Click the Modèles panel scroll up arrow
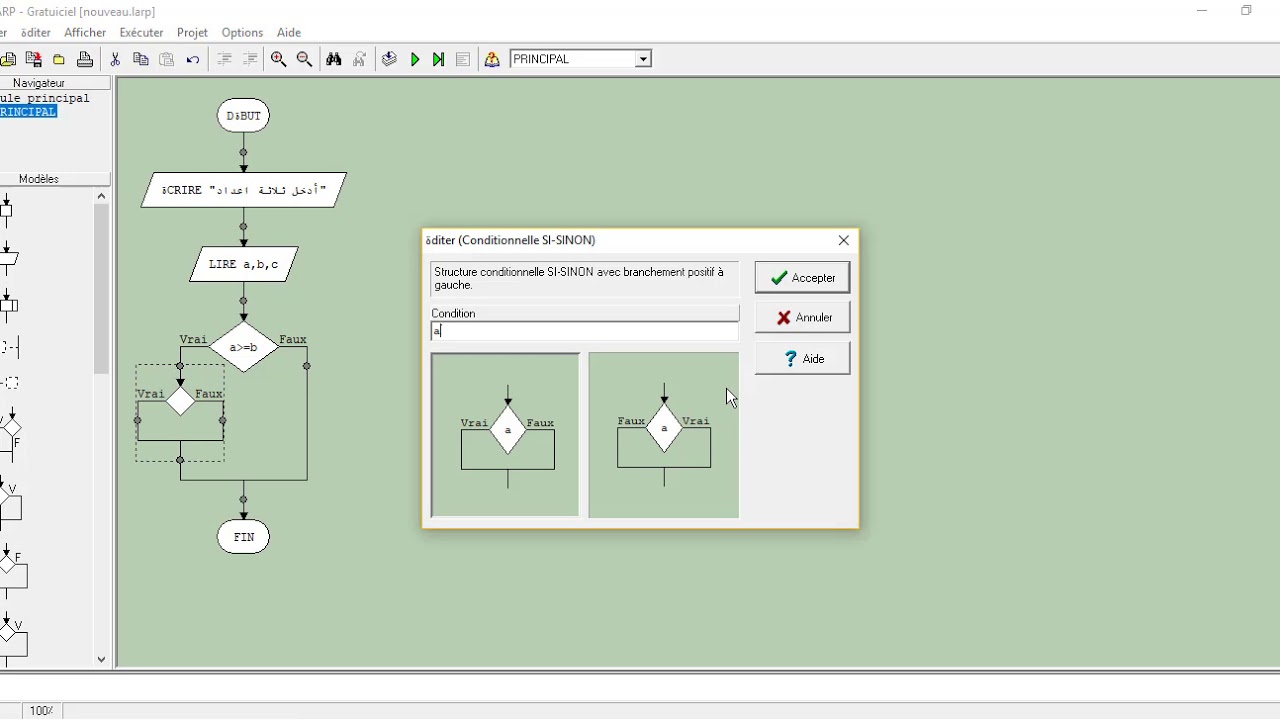 pyautogui.click(x=101, y=196)
